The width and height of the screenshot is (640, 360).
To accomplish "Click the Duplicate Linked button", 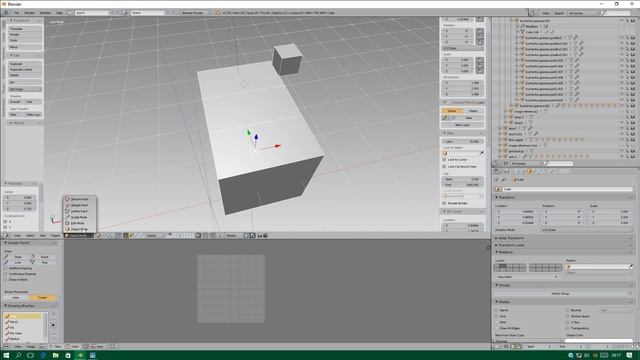I will 25,69.
